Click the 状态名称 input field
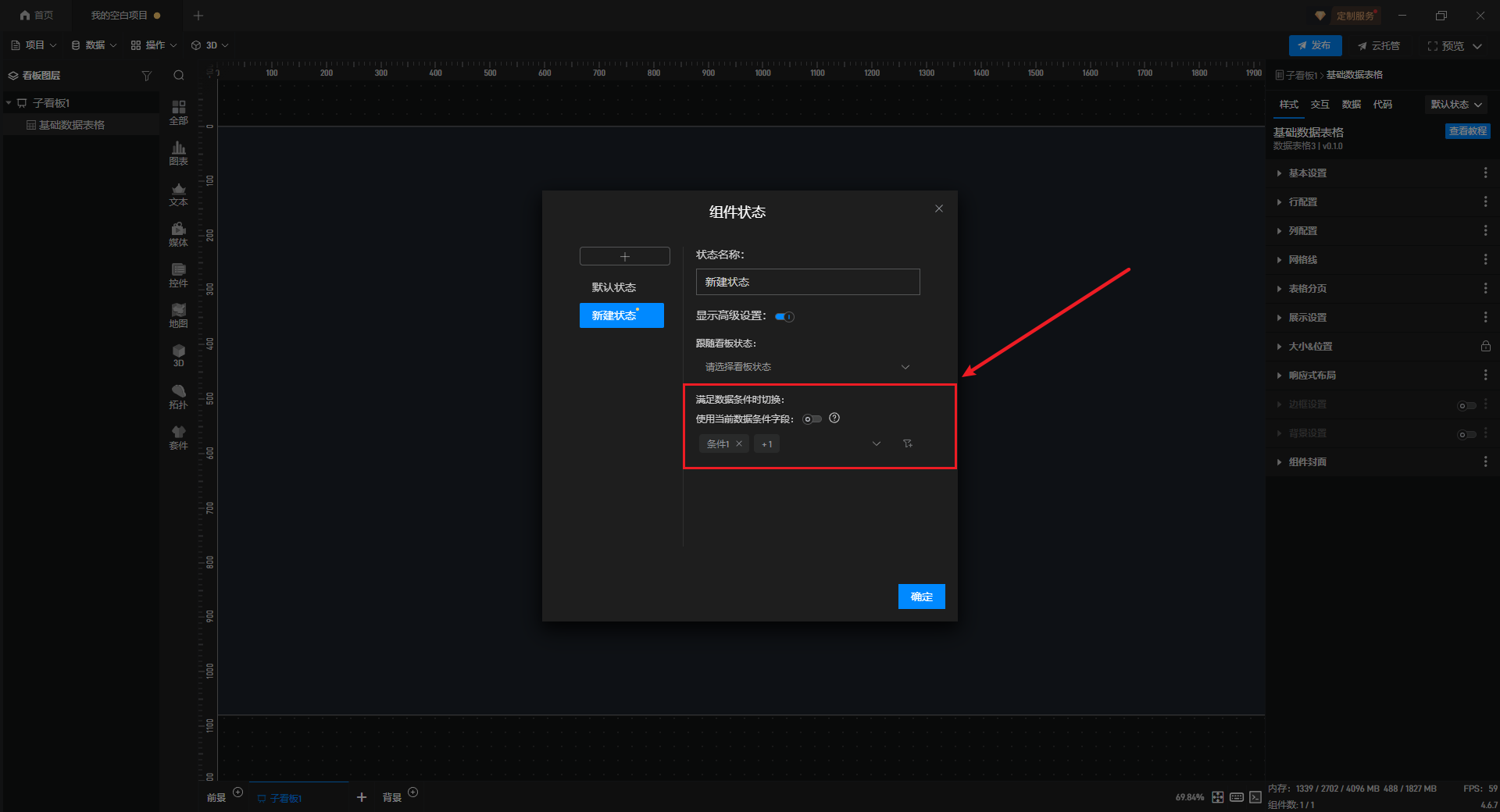Image resolution: width=1500 pixels, height=812 pixels. pos(807,282)
